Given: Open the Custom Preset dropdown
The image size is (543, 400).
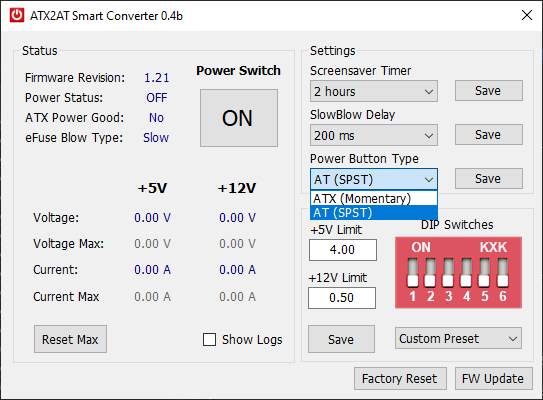Looking at the screenshot, I should click(458, 338).
